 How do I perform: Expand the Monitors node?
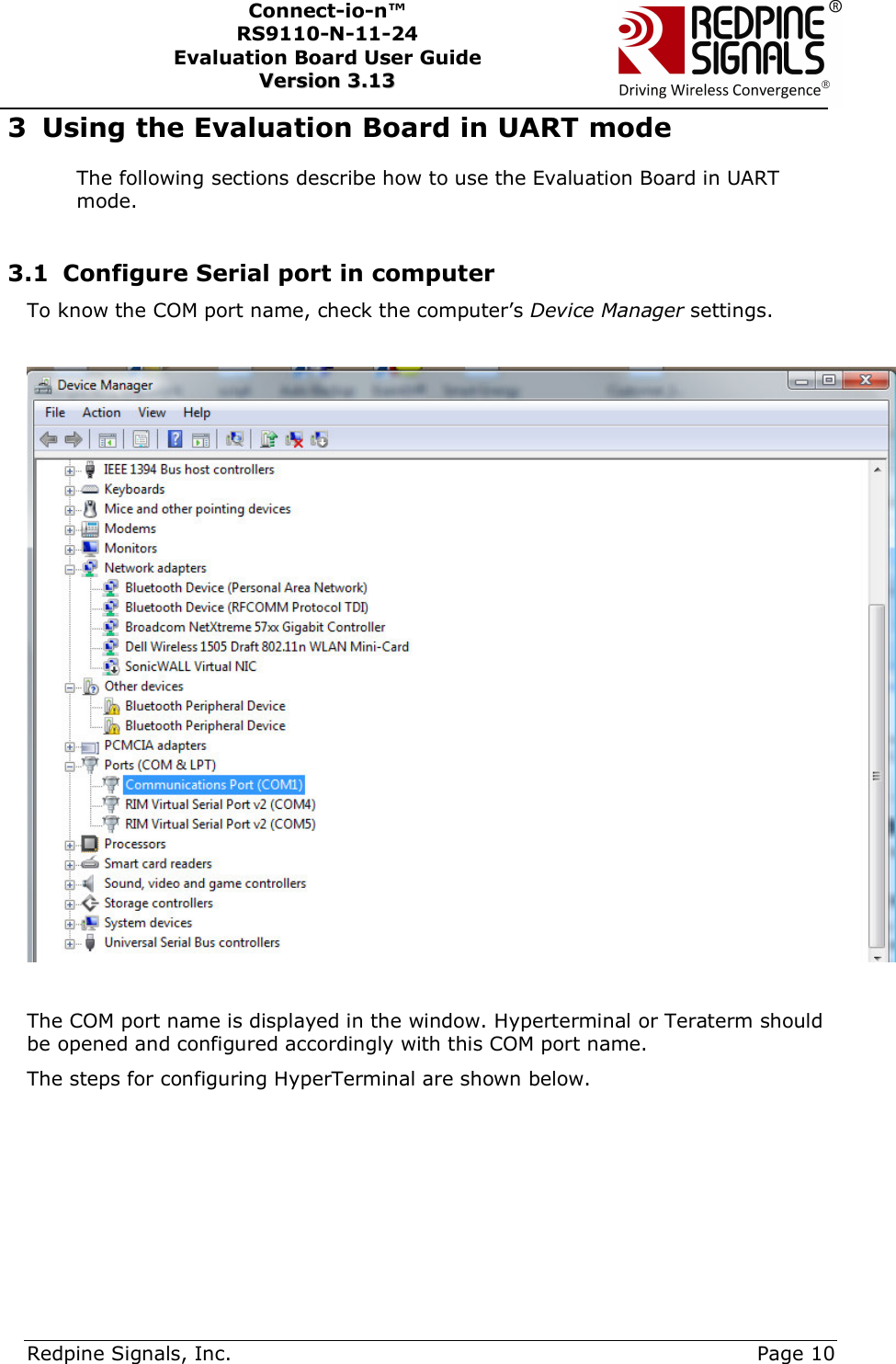pyautogui.click(x=70, y=550)
